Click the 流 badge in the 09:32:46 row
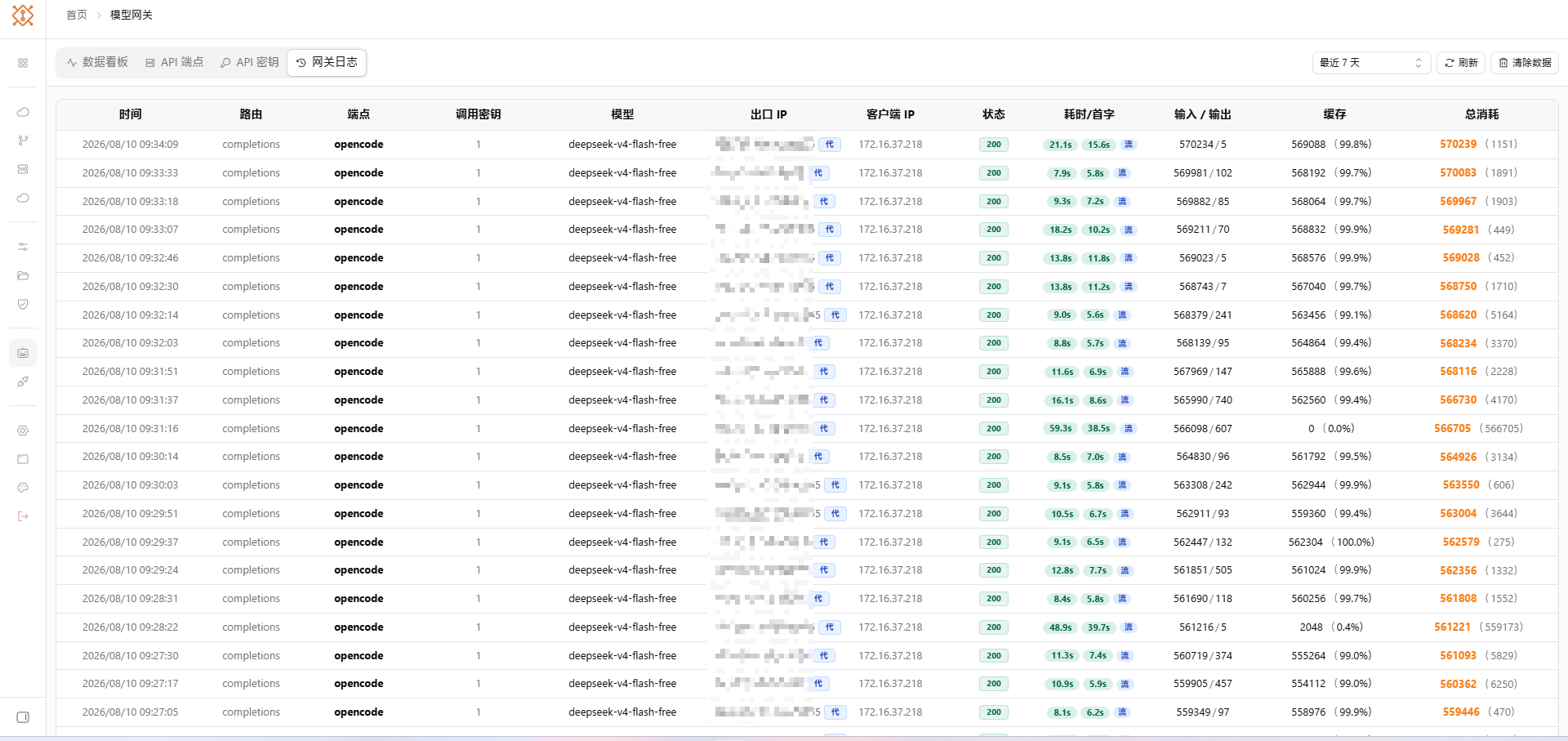The width and height of the screenshot is (1568, 741). click(x=1129, y=258)
